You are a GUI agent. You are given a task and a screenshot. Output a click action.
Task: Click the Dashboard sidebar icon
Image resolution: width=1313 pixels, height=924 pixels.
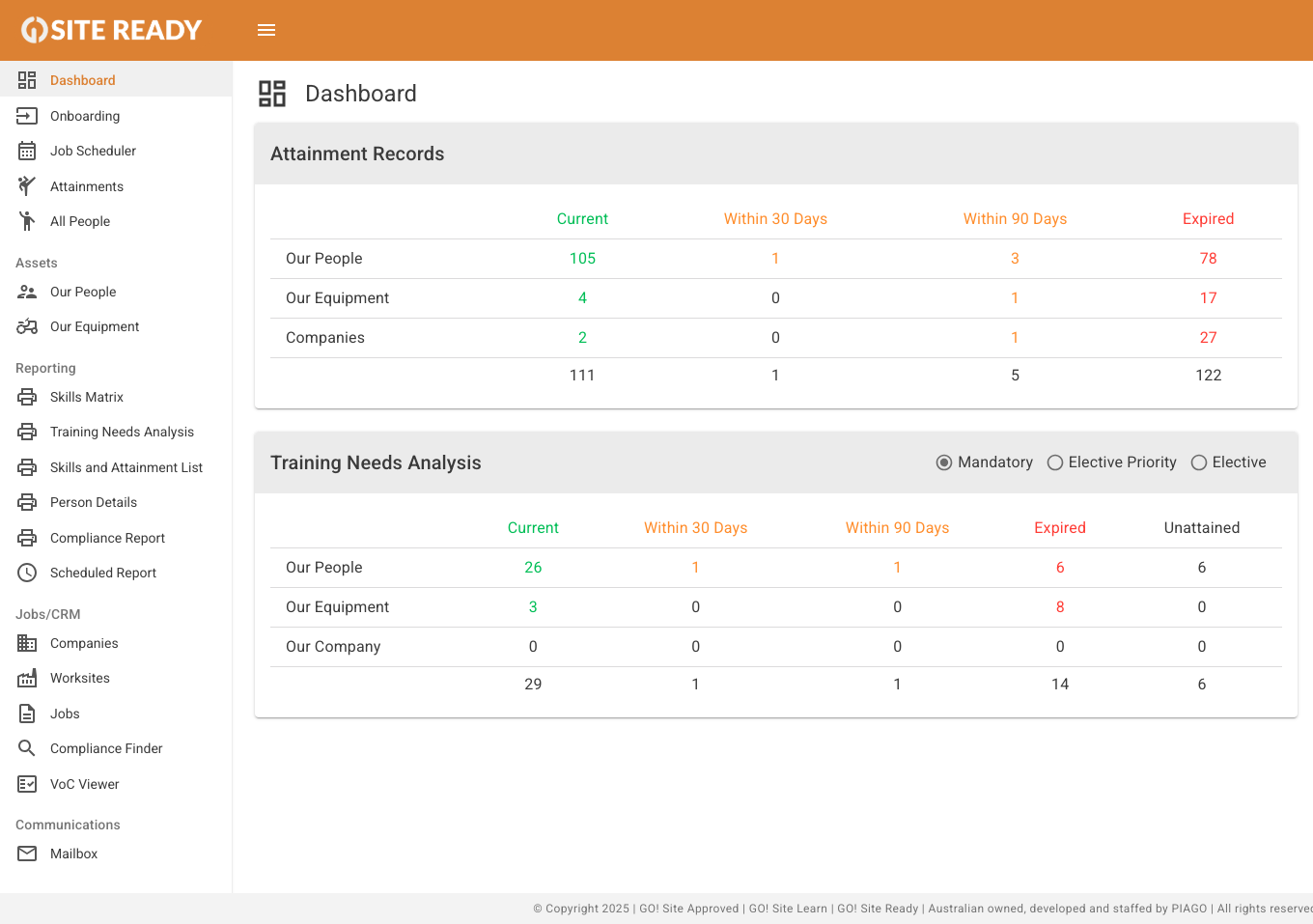coord(27,80)
